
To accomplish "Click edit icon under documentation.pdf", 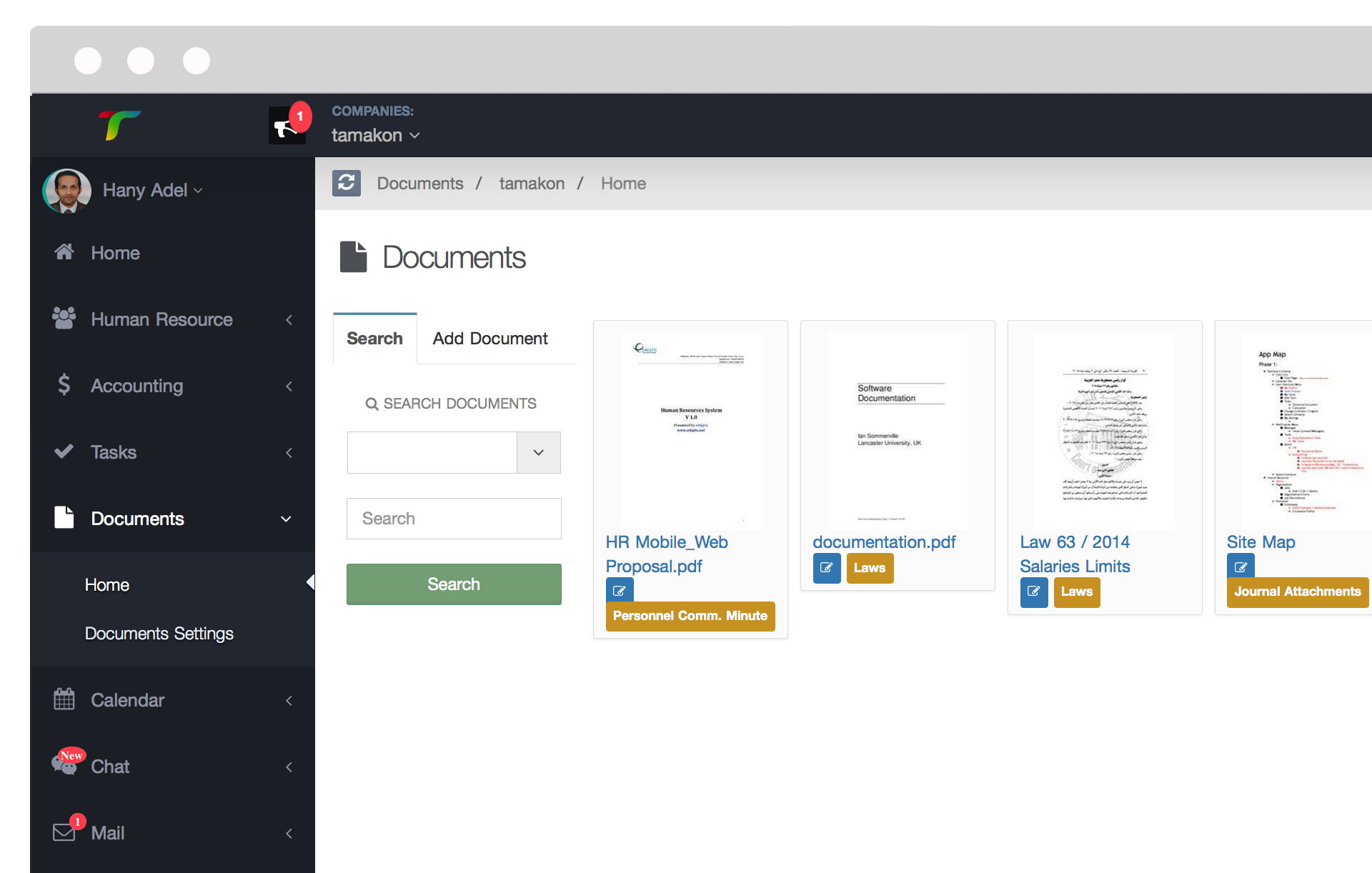I will 826,568.
